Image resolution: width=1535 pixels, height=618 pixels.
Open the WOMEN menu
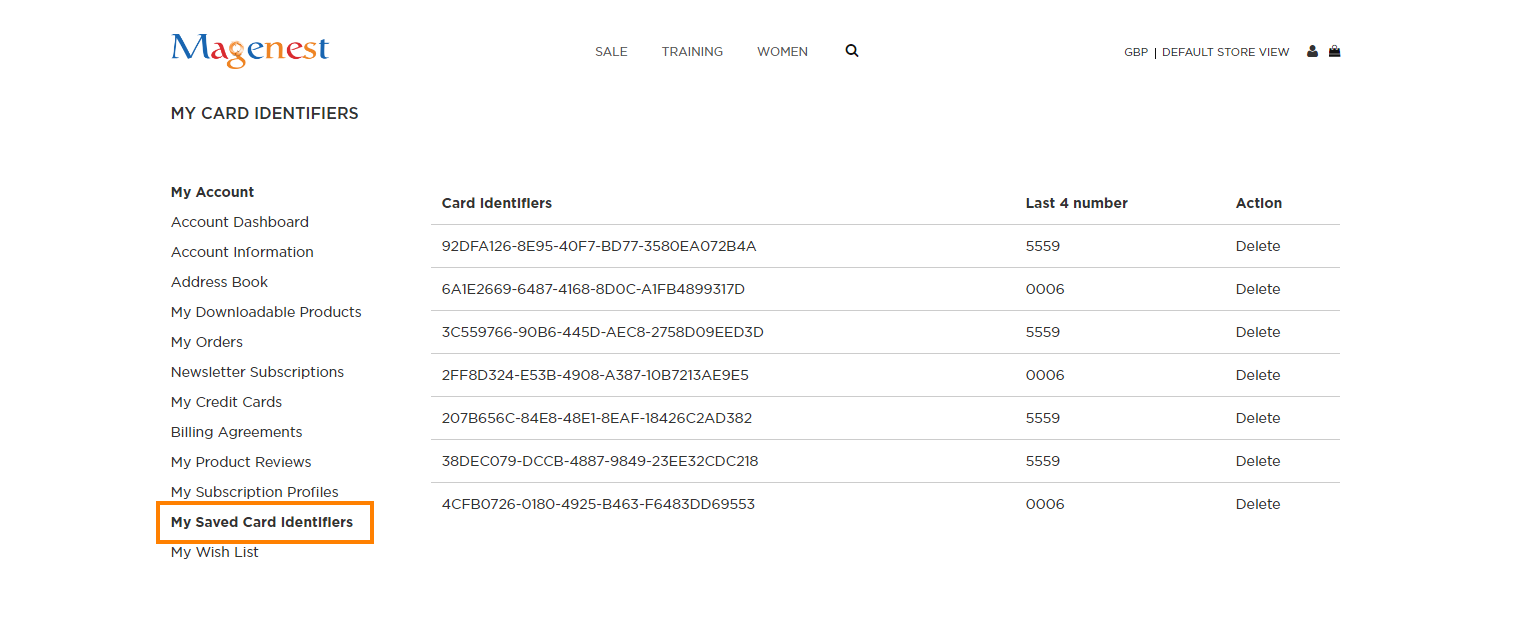coord(782,51)
